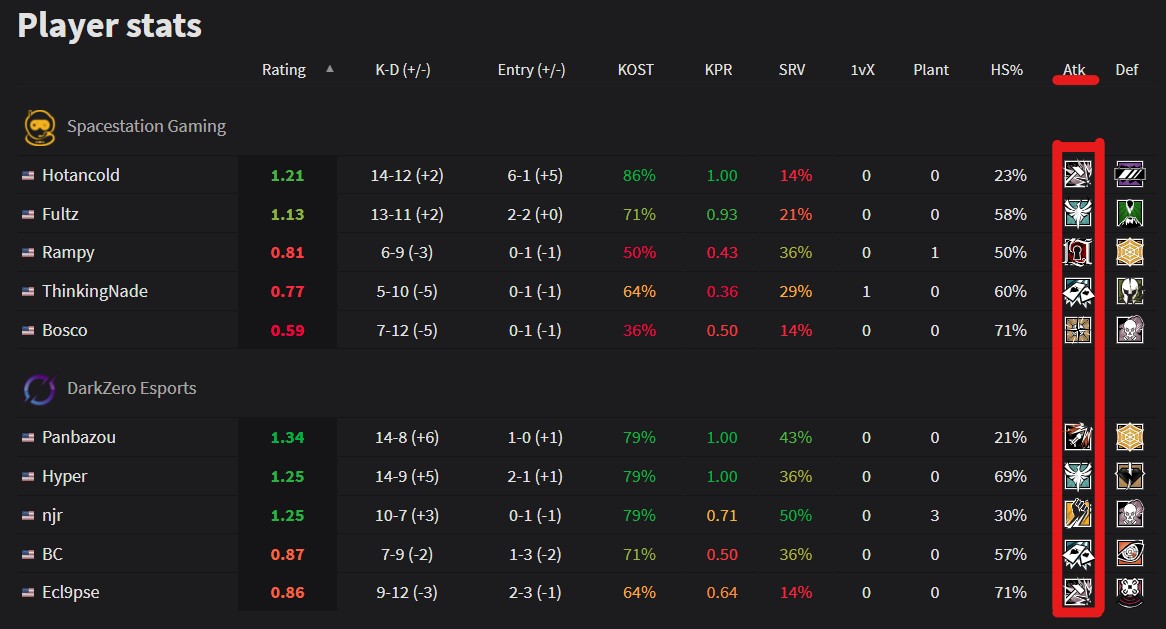Sort by the Entry (+/-) column header
Image resolution: width=1166 pixels, height=629 pixels.
tap(531, 70)
